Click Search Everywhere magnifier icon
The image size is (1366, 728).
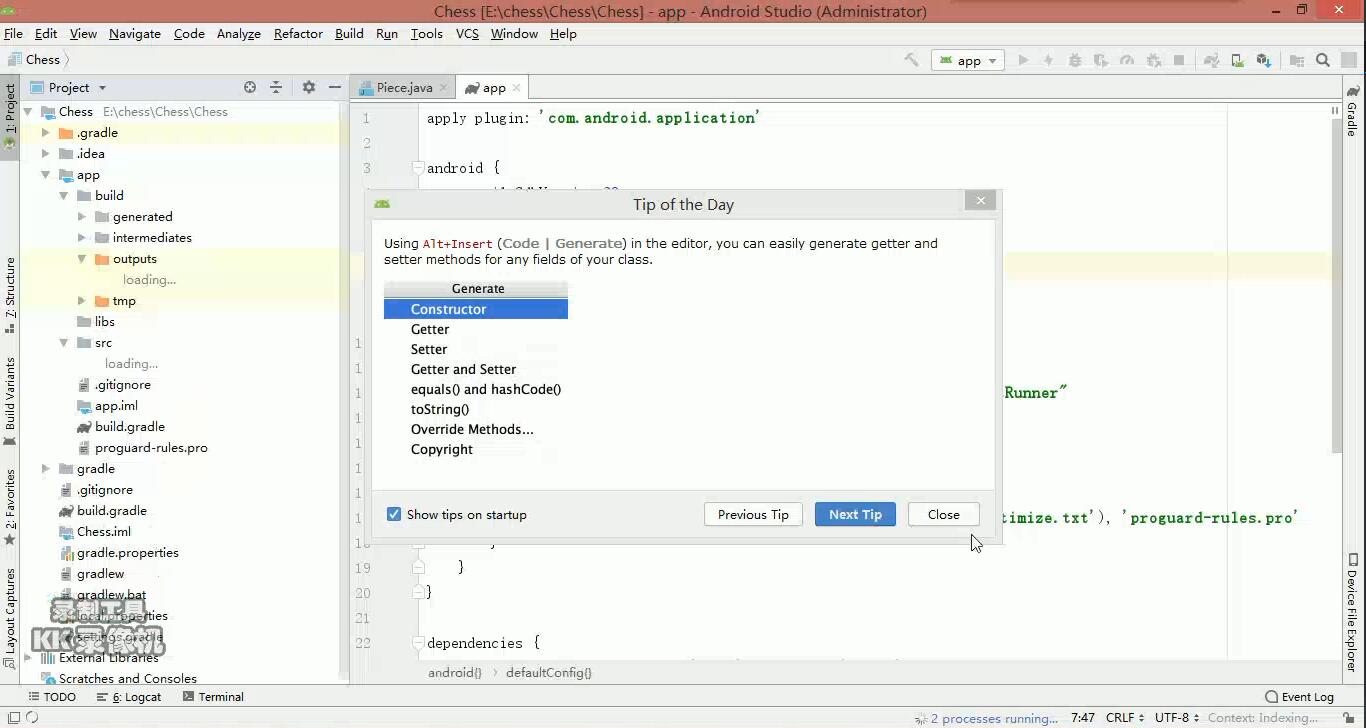(x=1323, y=60)
